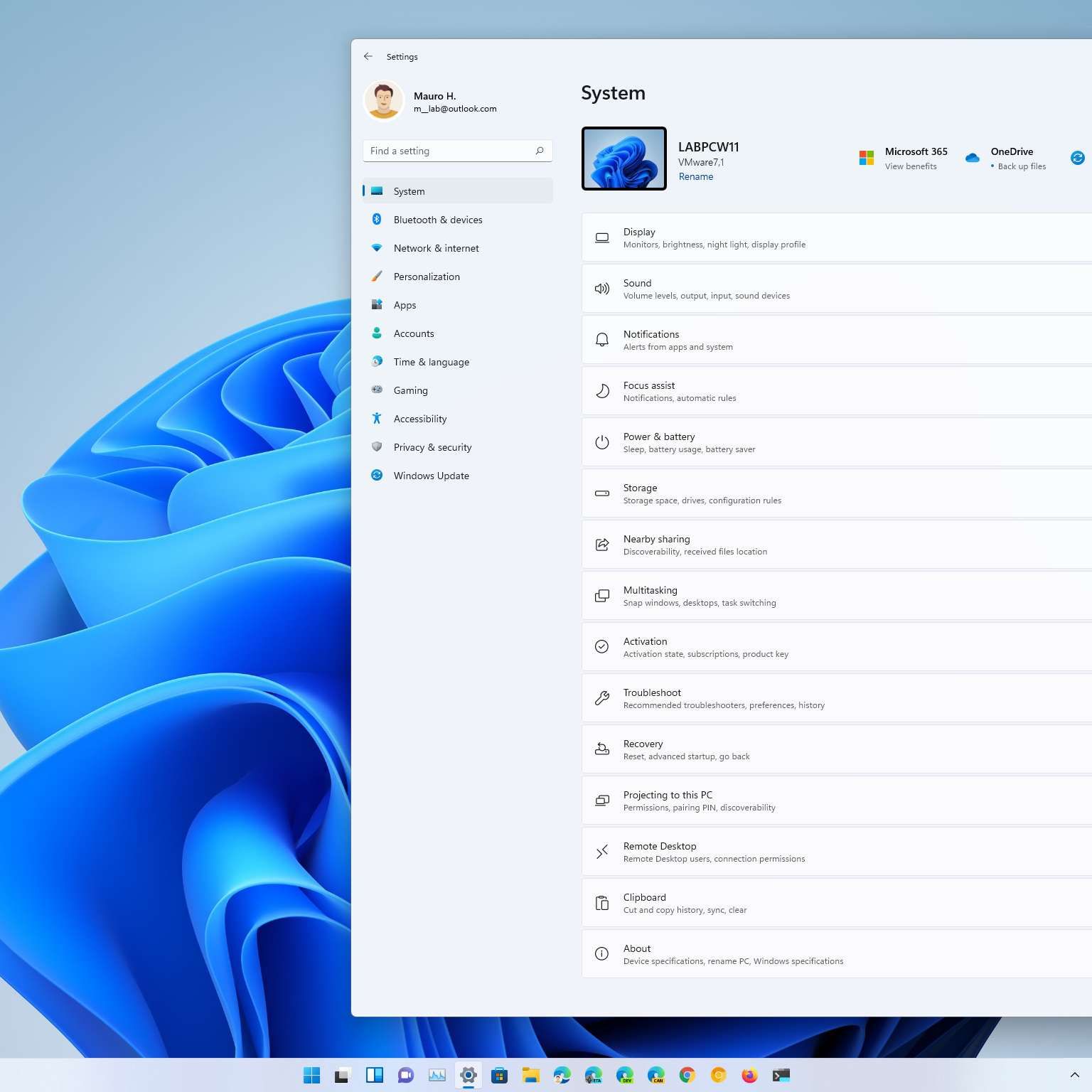The width and height of the screenshot is (1092, 1092).
Task: Click the Accessibility figure icon
Action: [x=377, y=419]
